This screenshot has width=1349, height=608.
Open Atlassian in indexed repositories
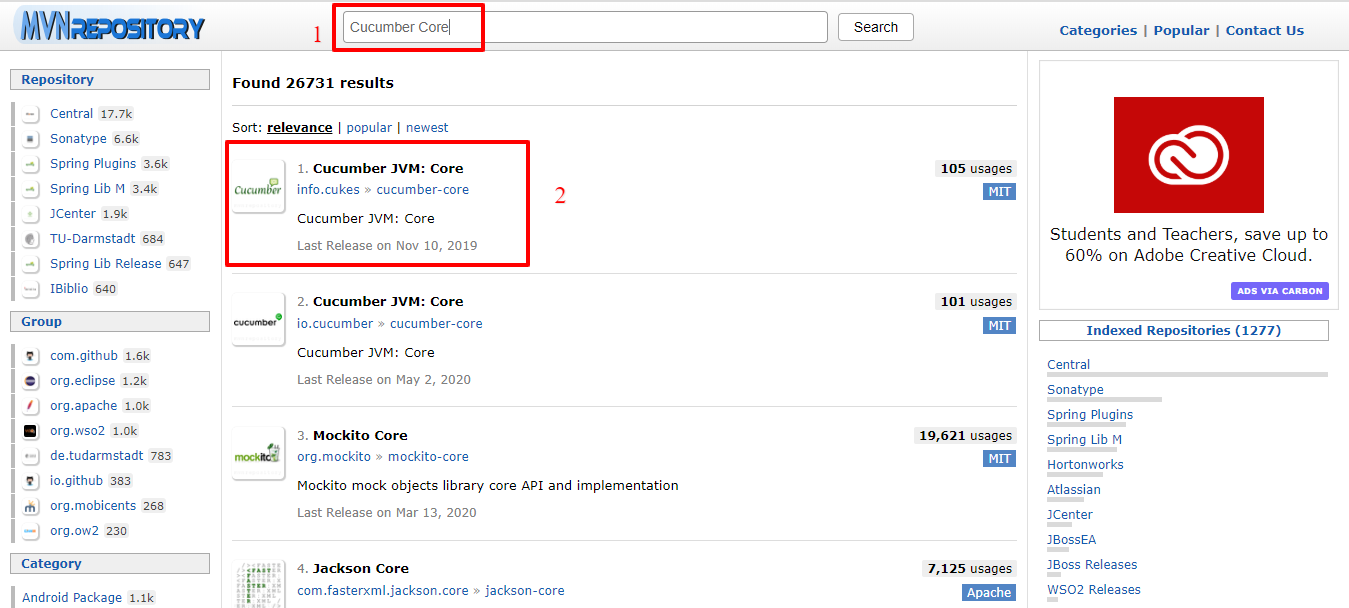[x=1074, y=489]
